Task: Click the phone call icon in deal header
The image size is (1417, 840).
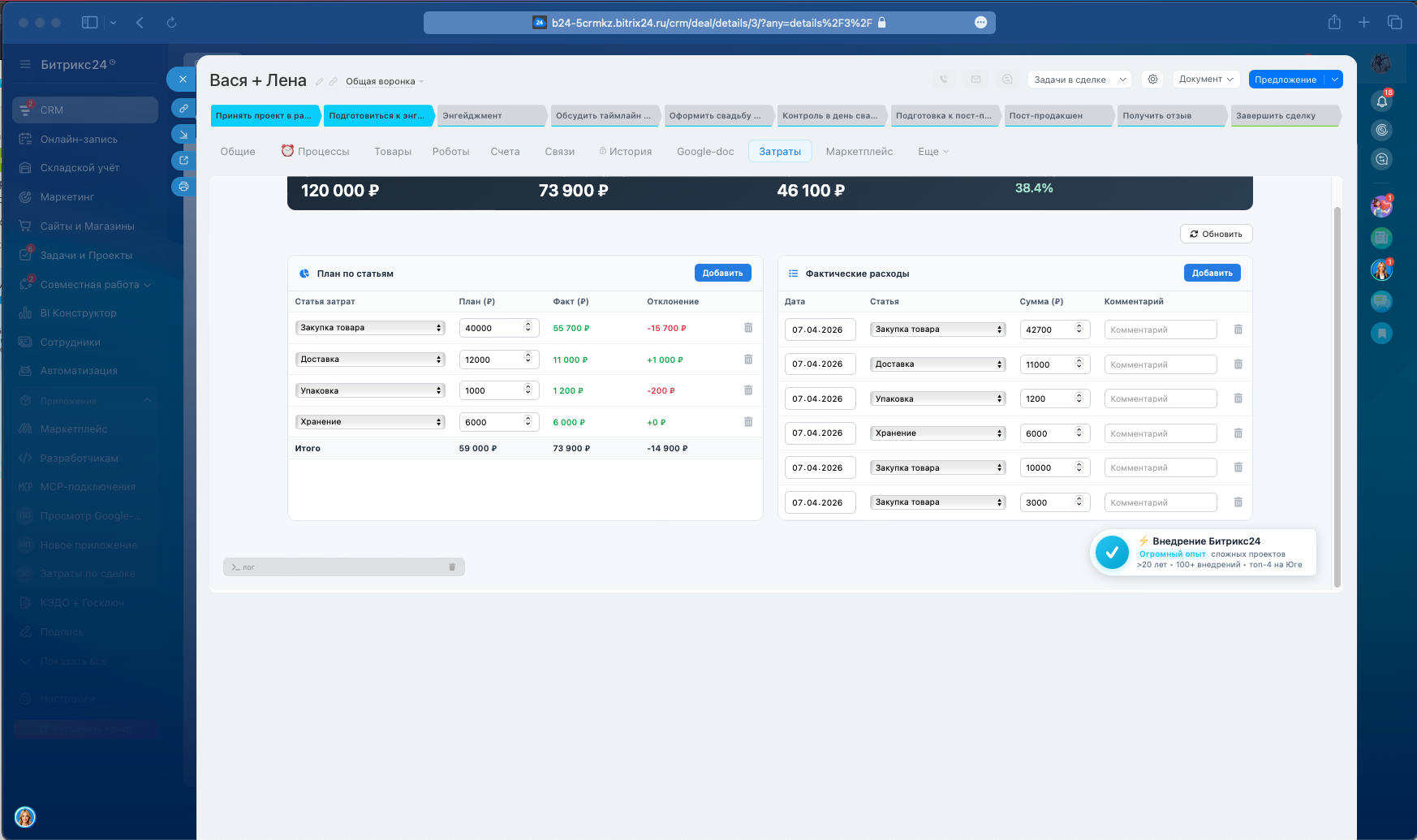Action: 943,80
